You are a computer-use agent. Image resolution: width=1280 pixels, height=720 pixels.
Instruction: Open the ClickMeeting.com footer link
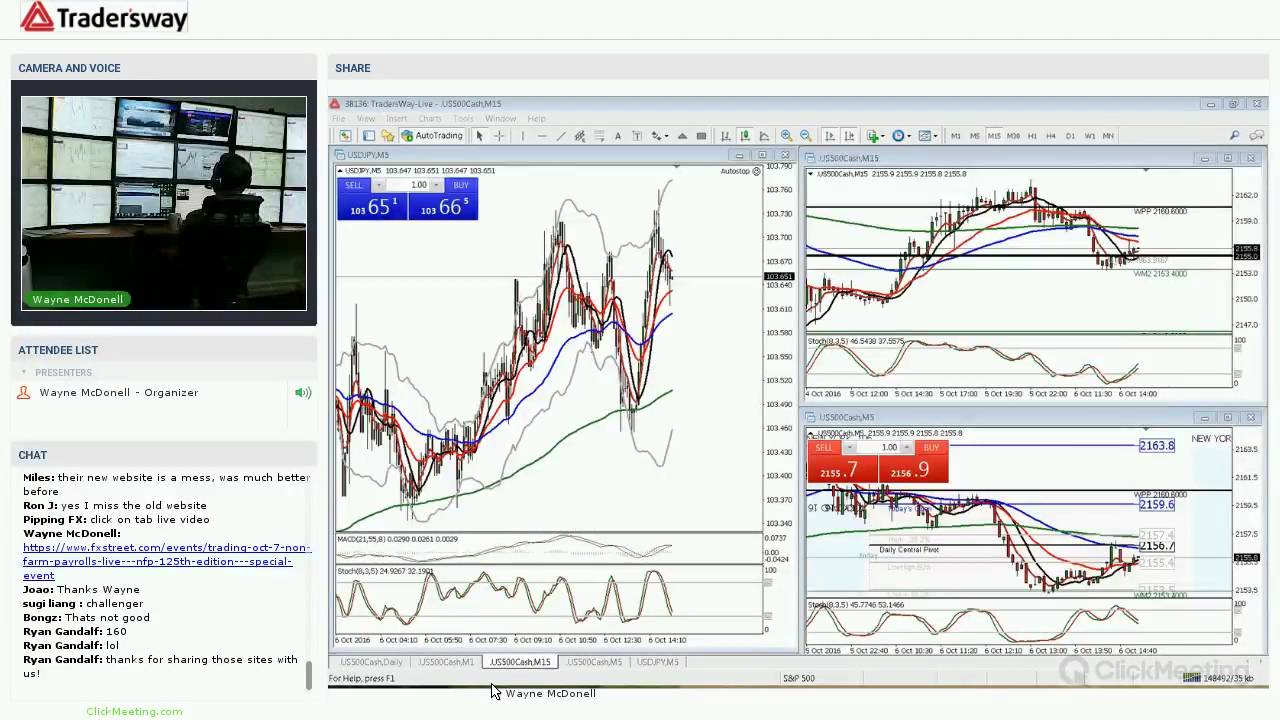(x=134, y=711)
